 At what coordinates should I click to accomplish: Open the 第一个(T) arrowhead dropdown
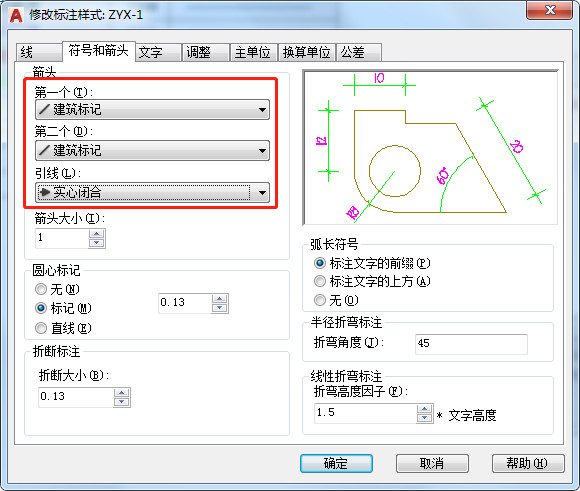pos(152,110)
